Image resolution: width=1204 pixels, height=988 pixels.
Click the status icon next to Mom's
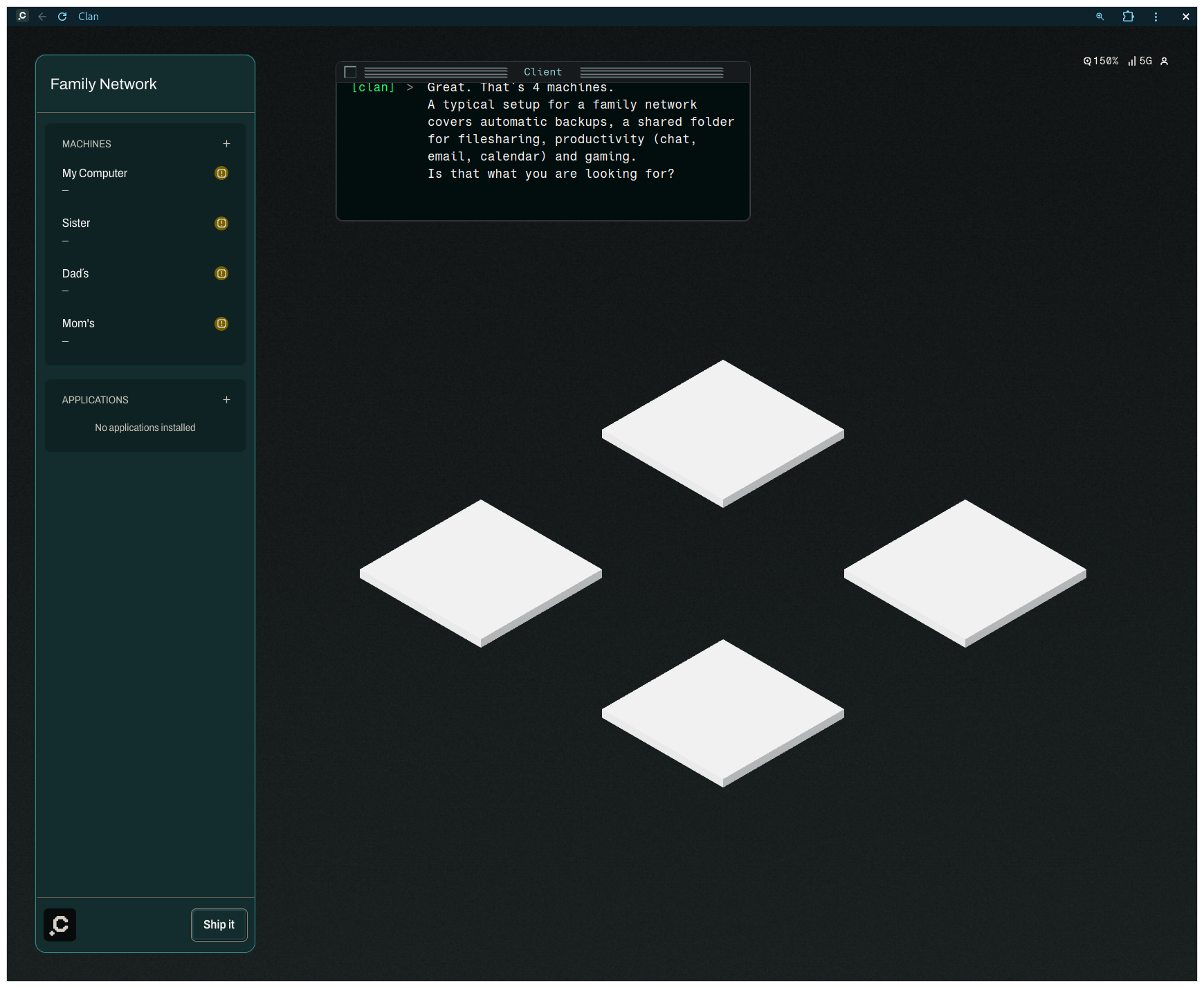(221, 324)
